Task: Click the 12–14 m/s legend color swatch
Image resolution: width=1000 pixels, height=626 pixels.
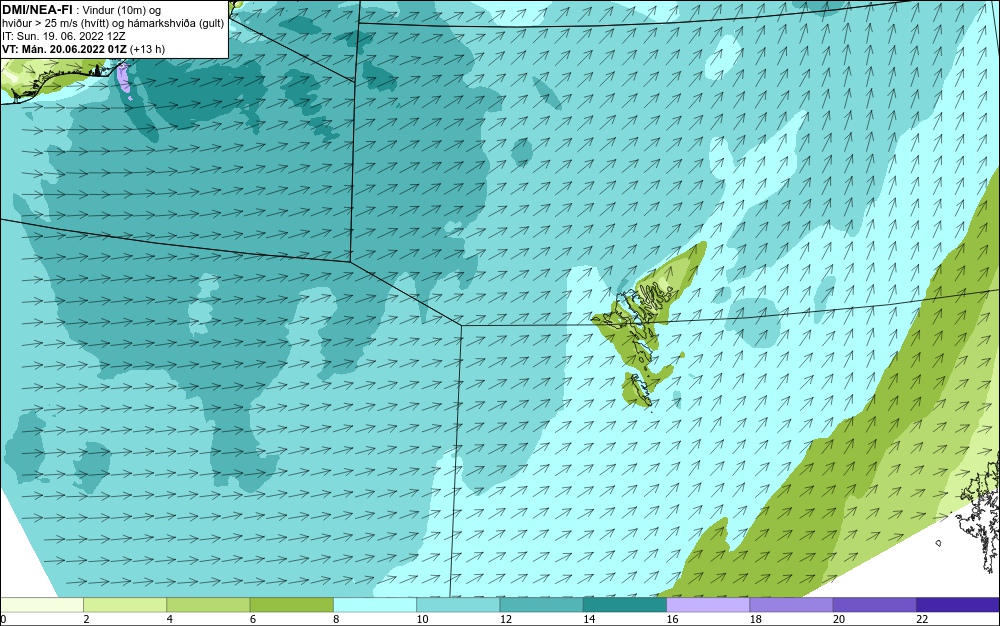Action: [541, 605]
